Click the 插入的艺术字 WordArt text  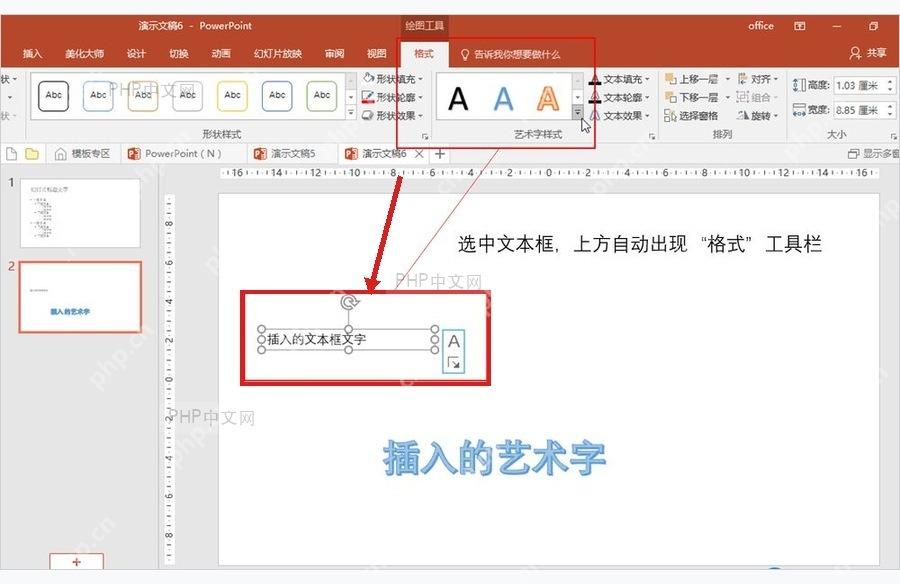[494, 458]
